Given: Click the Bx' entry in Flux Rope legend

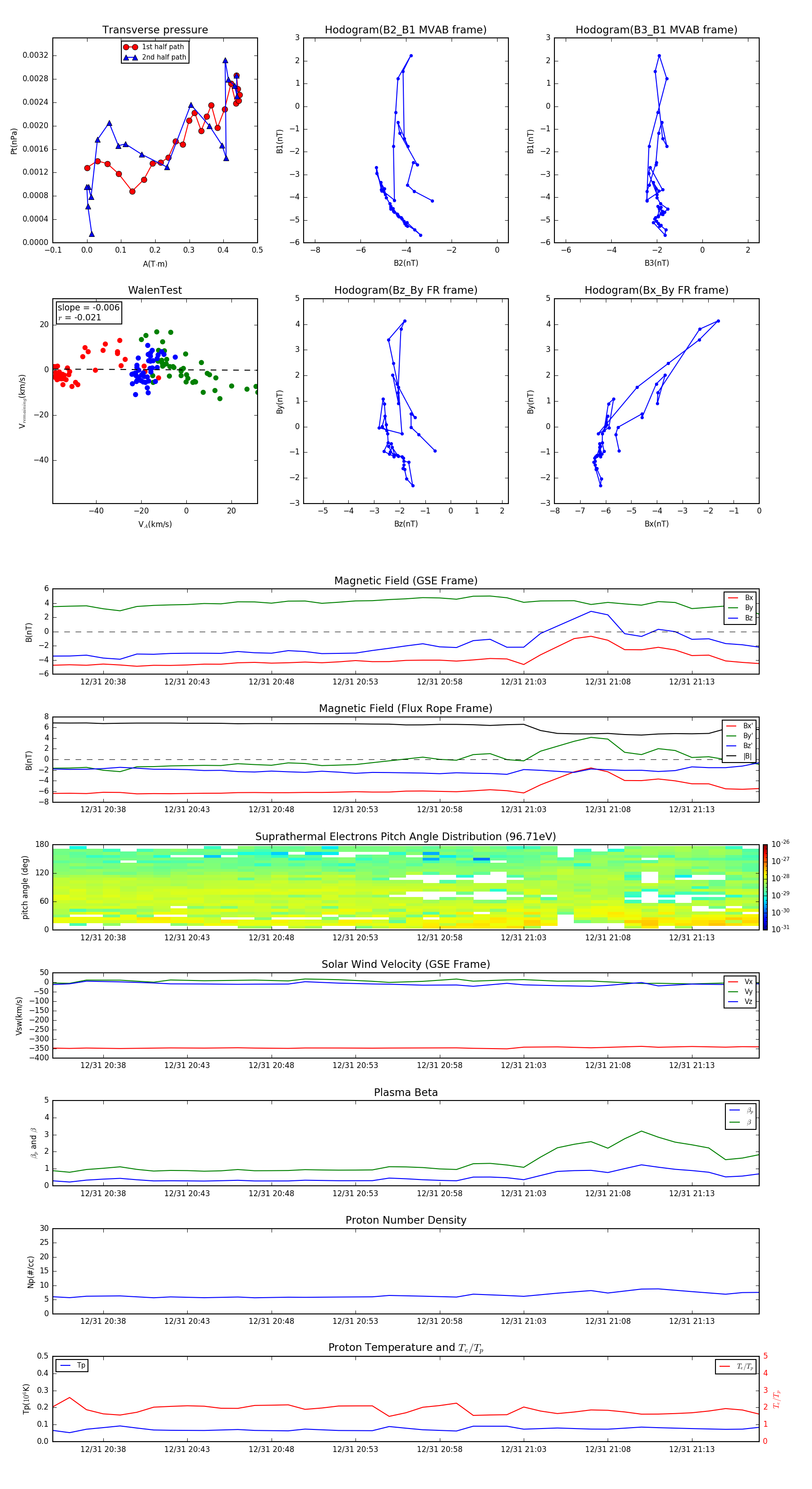Looking at the screenshot, I should click(x=739, y=726).
